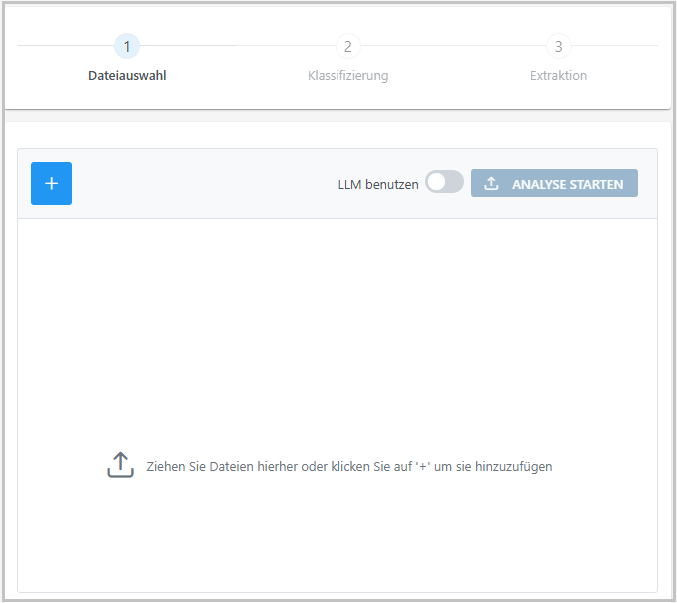Click the empty grey toolbar area beside the plus button
The width and height of the screenshot is (677, 603).
click(200, 184)
